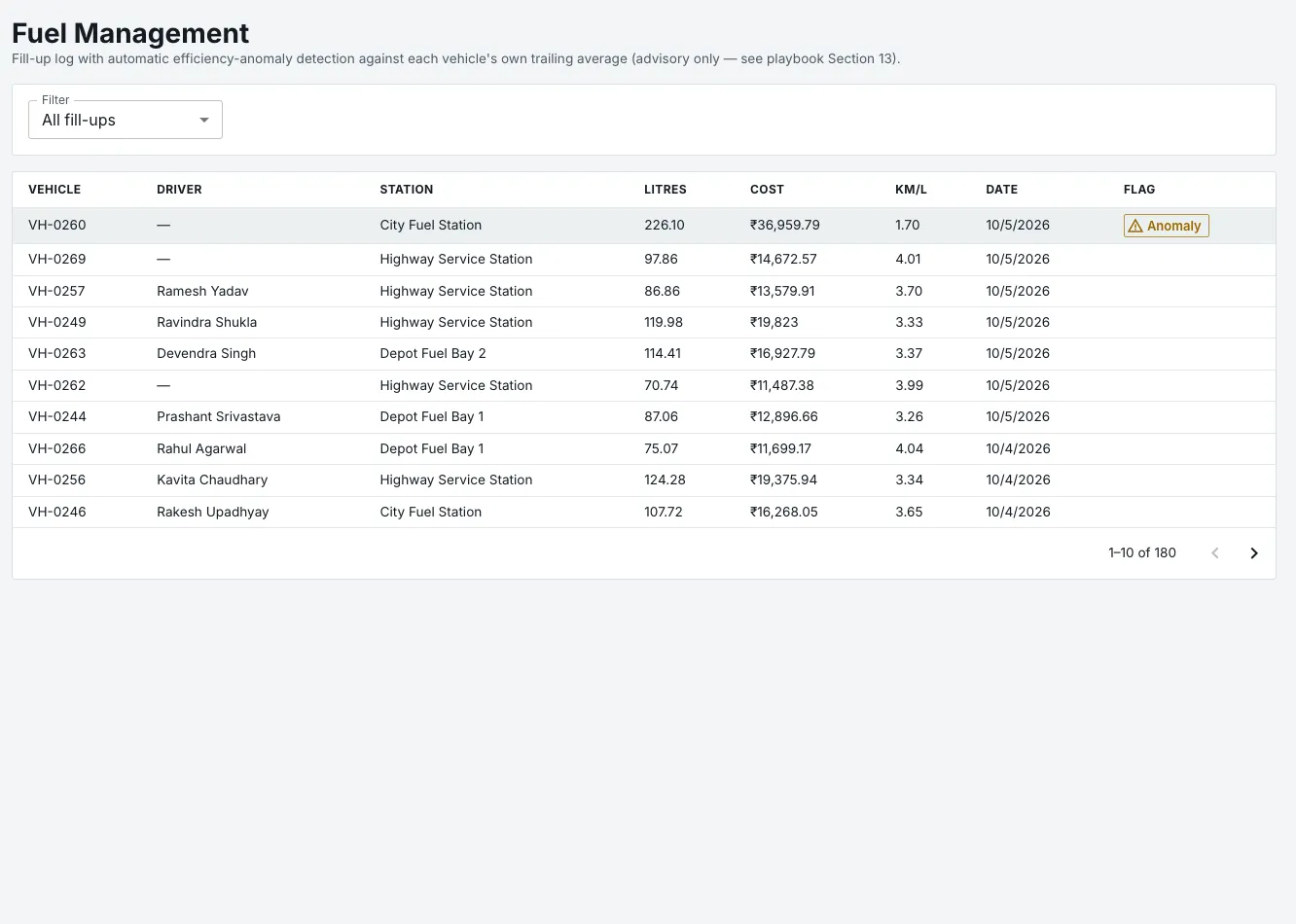Click vehicle VH-0257 cell
Image resolution: width=1296 pixels, height=924 pixels.
pos(56,291)
